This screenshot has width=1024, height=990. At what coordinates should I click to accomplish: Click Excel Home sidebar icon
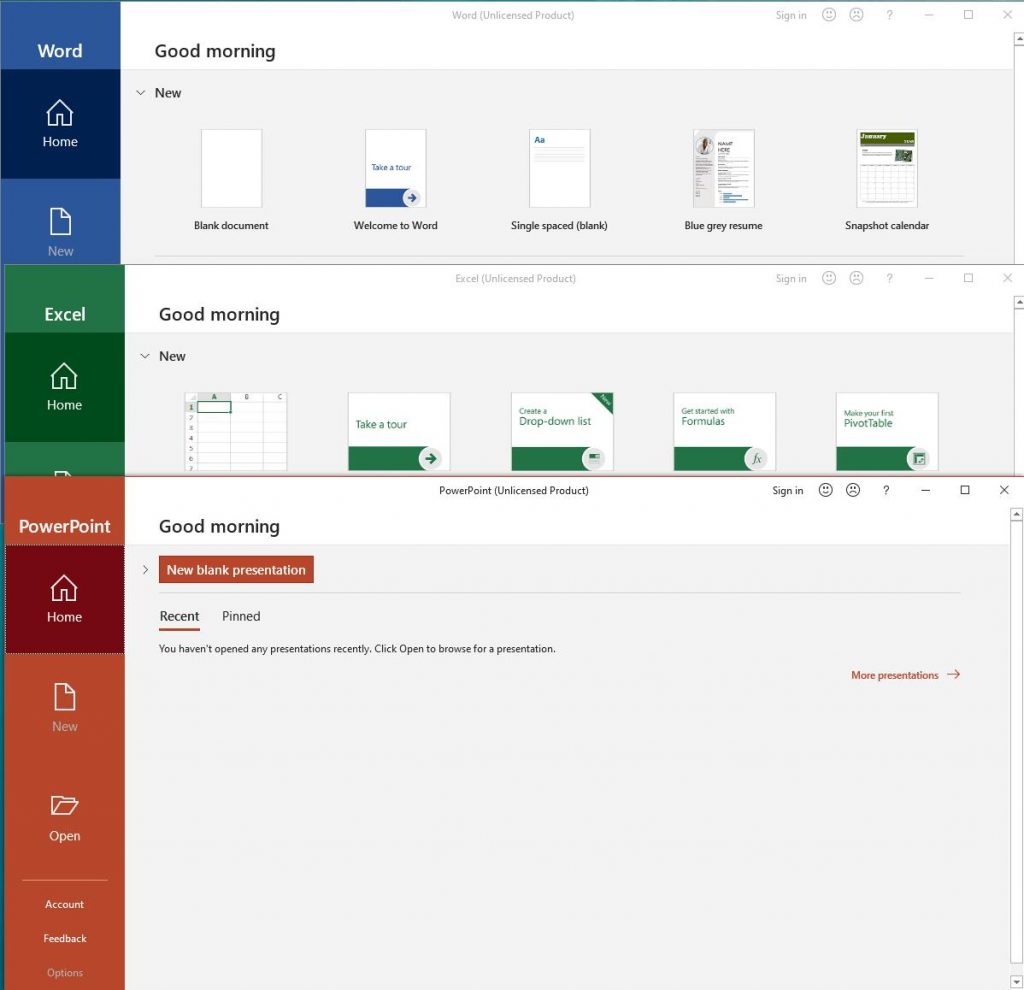click(64, 376)
